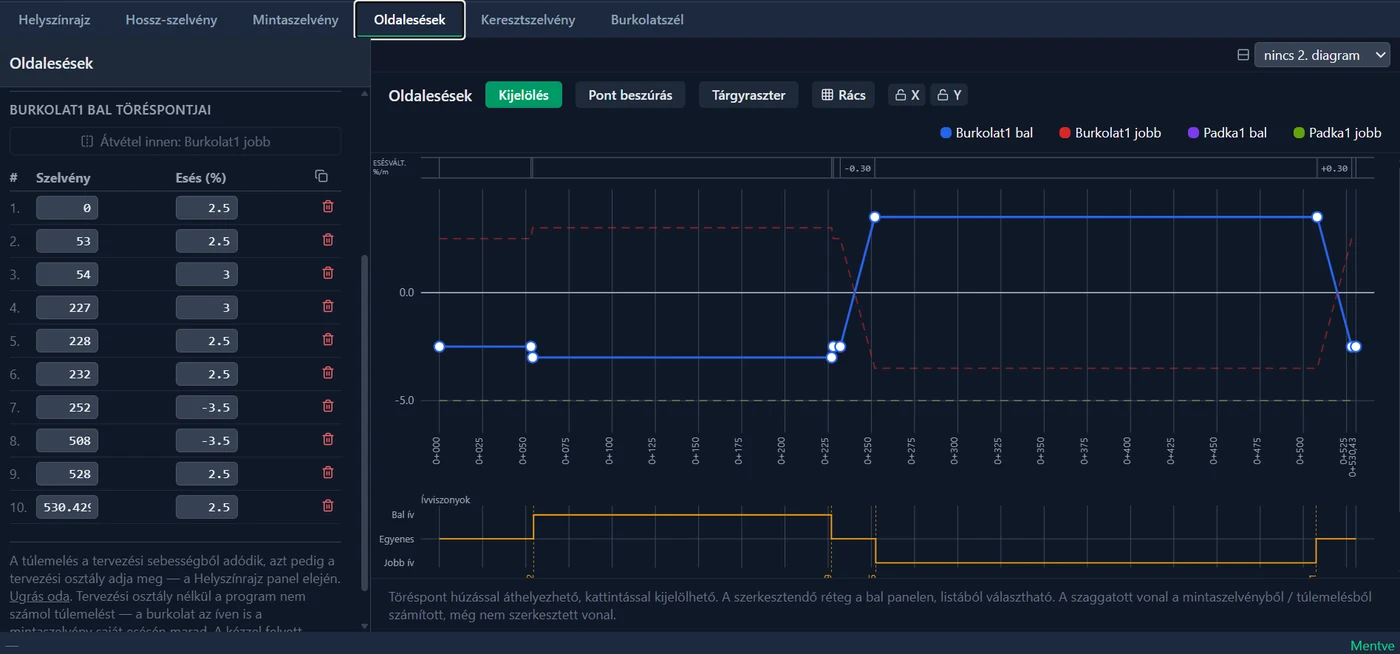Select the top-right breakpoint near station 0+508
1400x654 pixels.
1317,217
